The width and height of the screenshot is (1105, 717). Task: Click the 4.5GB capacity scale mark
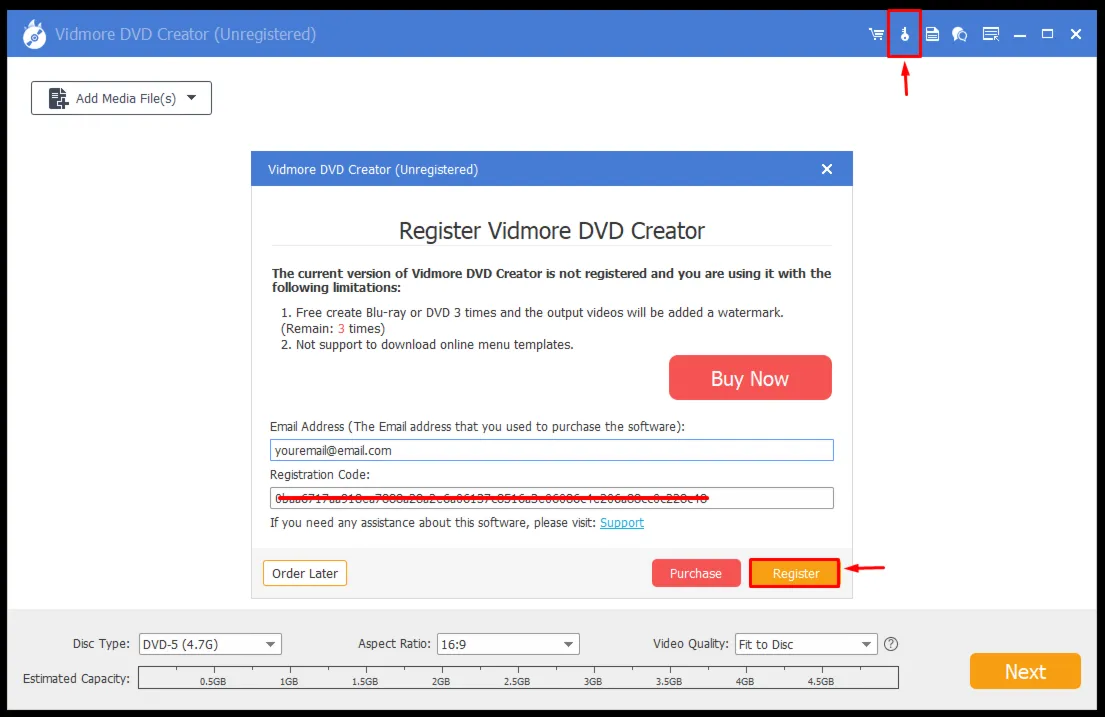tap(820, 682)
